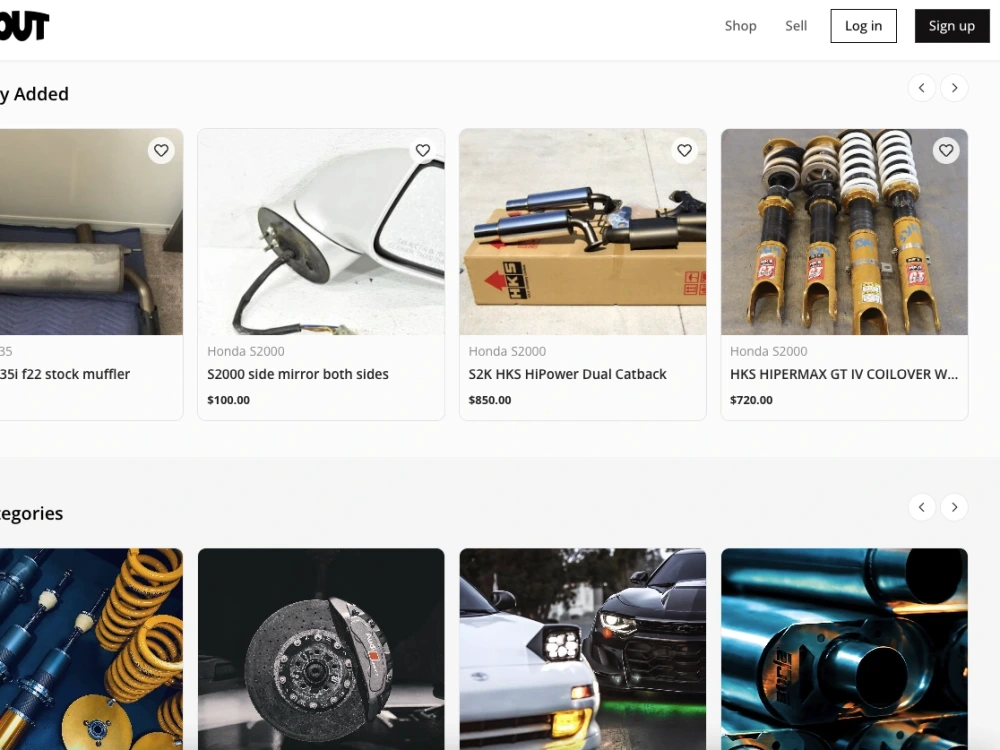Image resolution: width=1000 pixels, height=750 pixels.
Task: Toggle favorite heart on HKS HIPERMAX coilovers
Action: [x=946, y=150]
